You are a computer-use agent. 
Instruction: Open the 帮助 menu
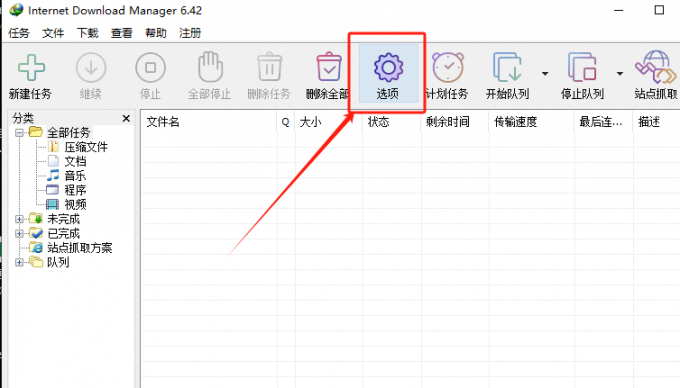(x=156, y=33)
